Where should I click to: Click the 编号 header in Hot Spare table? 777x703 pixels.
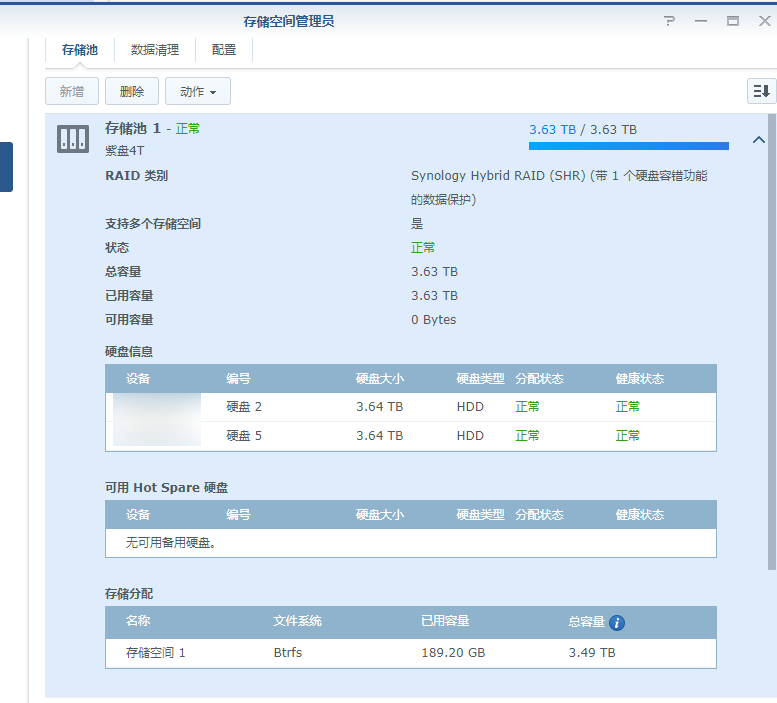coord(238,515)
